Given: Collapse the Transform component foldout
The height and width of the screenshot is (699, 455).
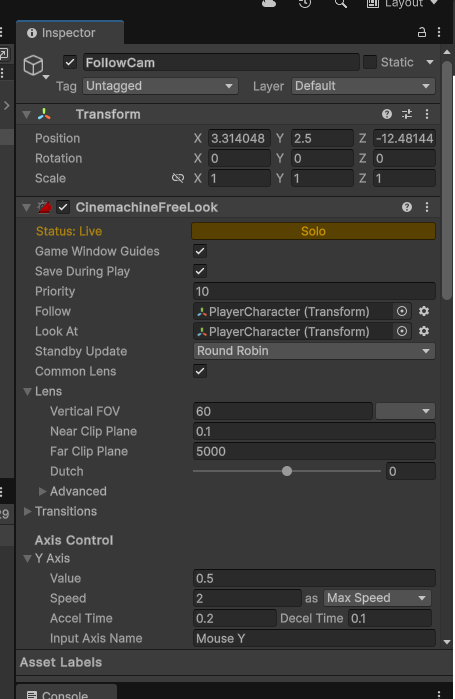Looking at the screenshot, I should (x=27, y=115).
